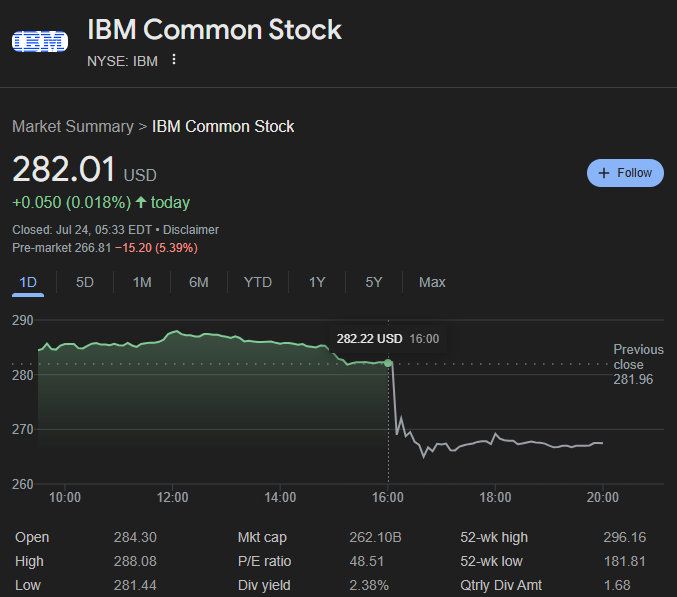Click the Follow button

[625, 173]
